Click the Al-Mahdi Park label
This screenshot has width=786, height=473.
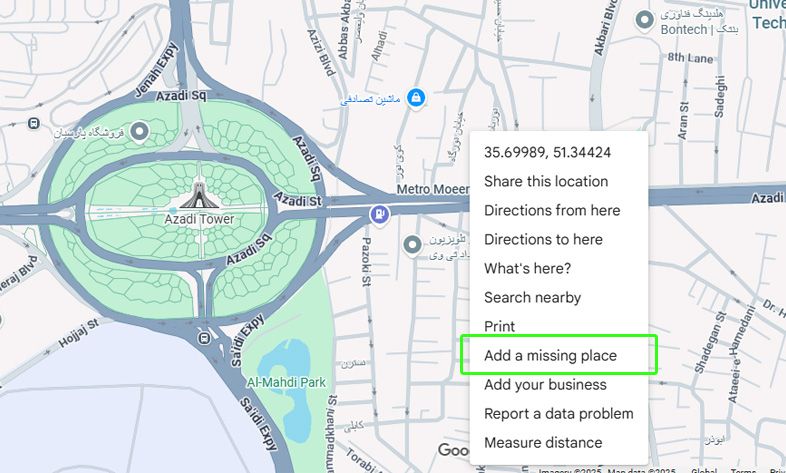[286, 382]
